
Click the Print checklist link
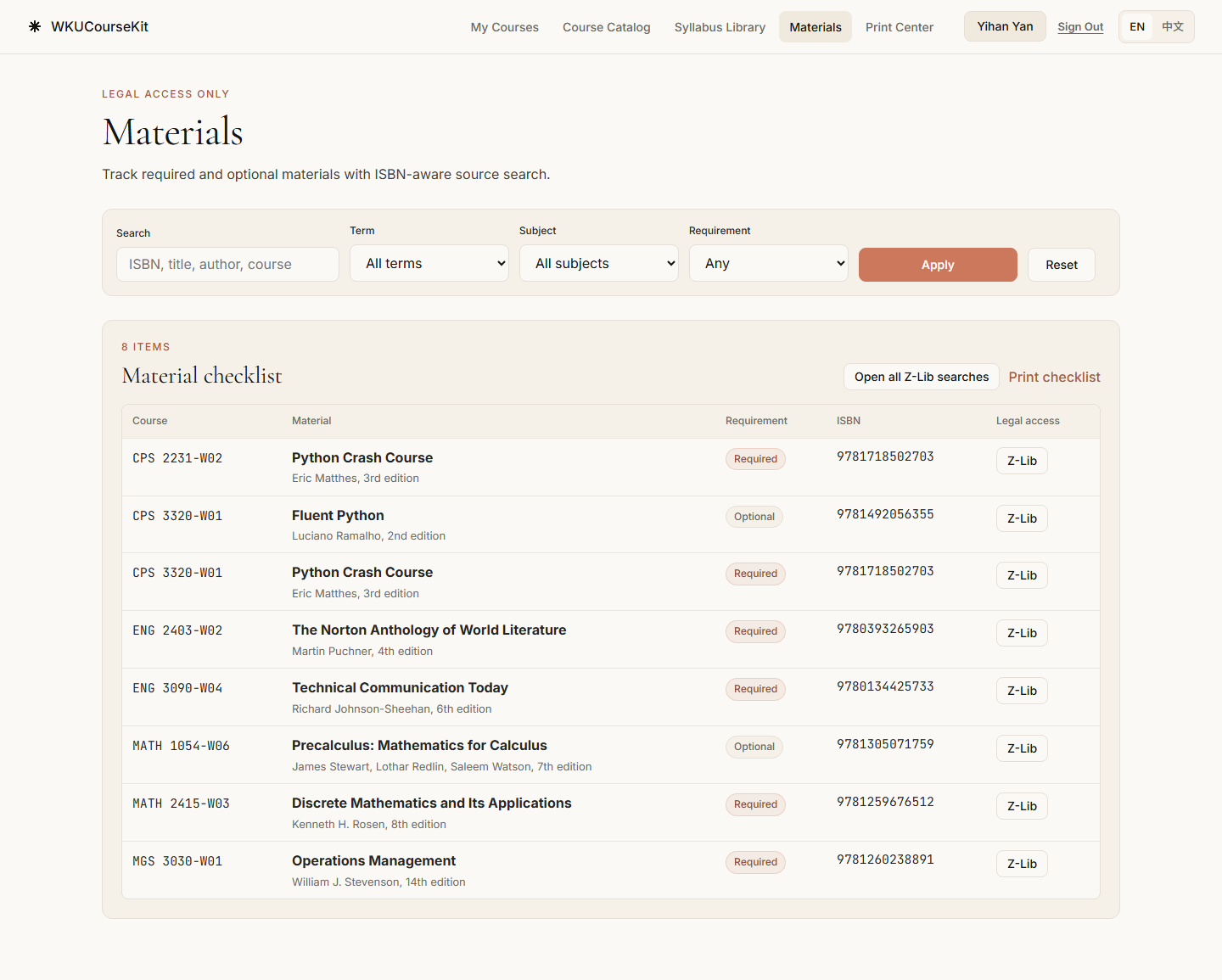1054,377
